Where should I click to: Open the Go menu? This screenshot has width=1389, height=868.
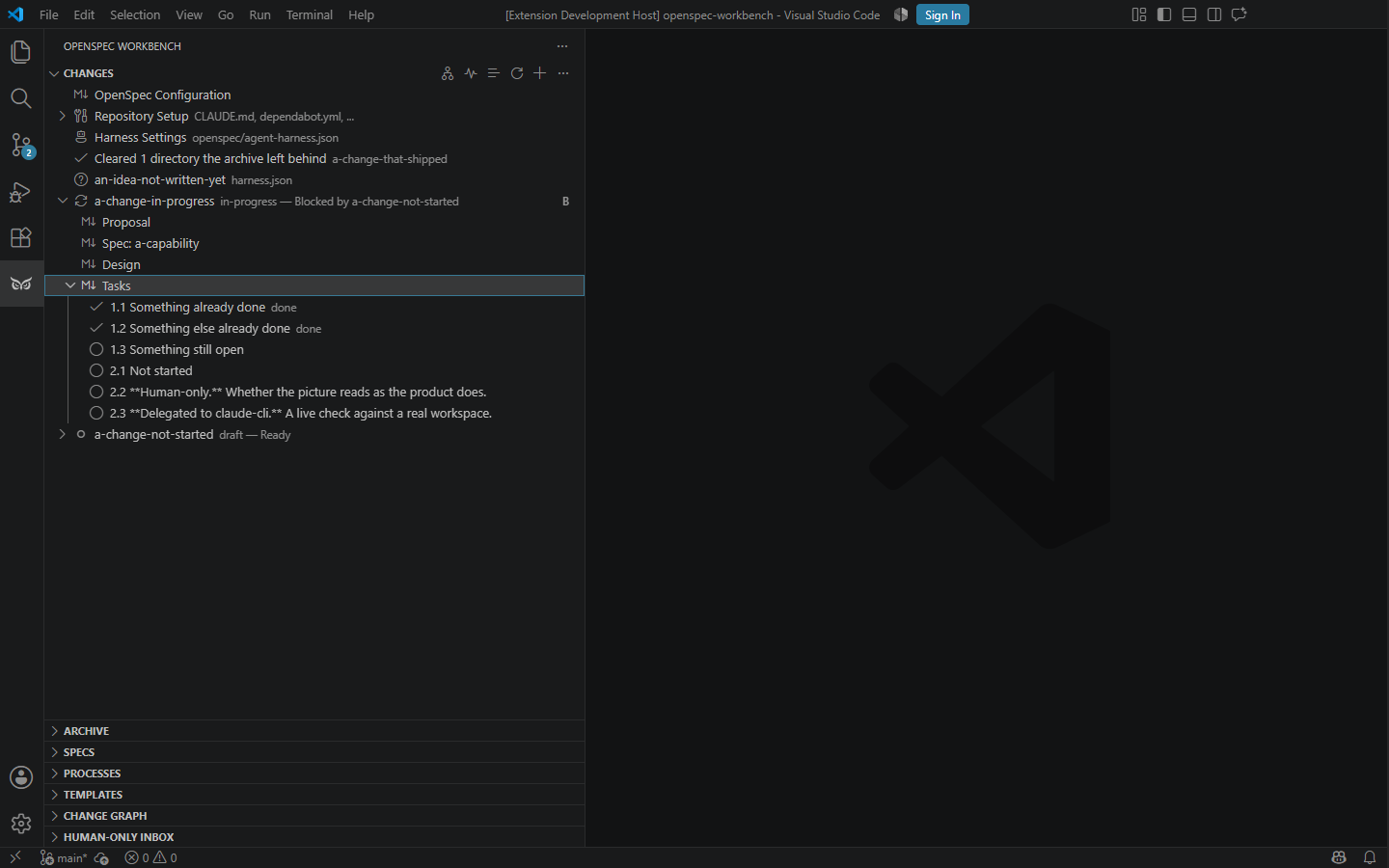tap(226, 14)
